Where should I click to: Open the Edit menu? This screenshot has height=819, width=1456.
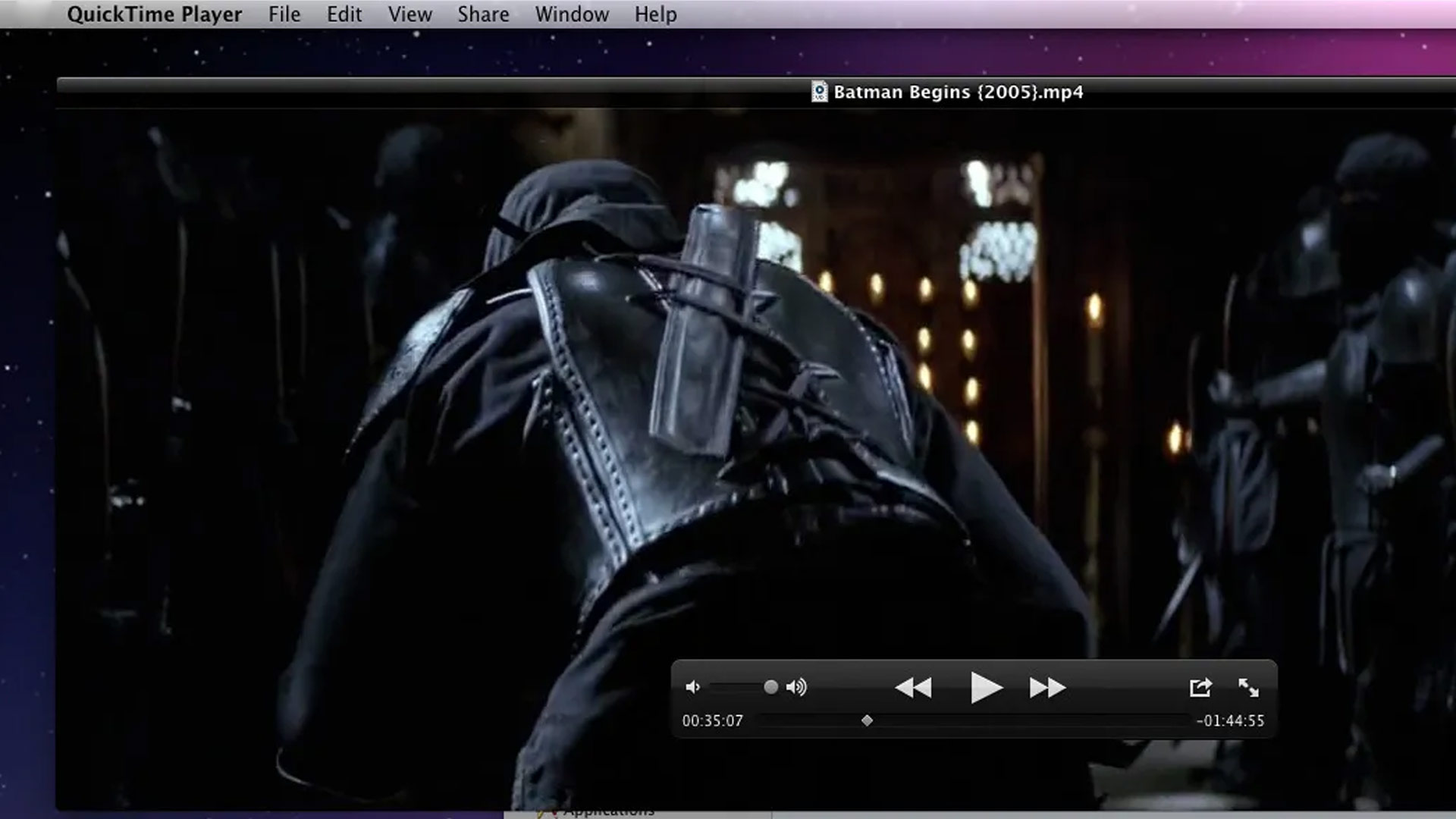[x=344, y=14]
